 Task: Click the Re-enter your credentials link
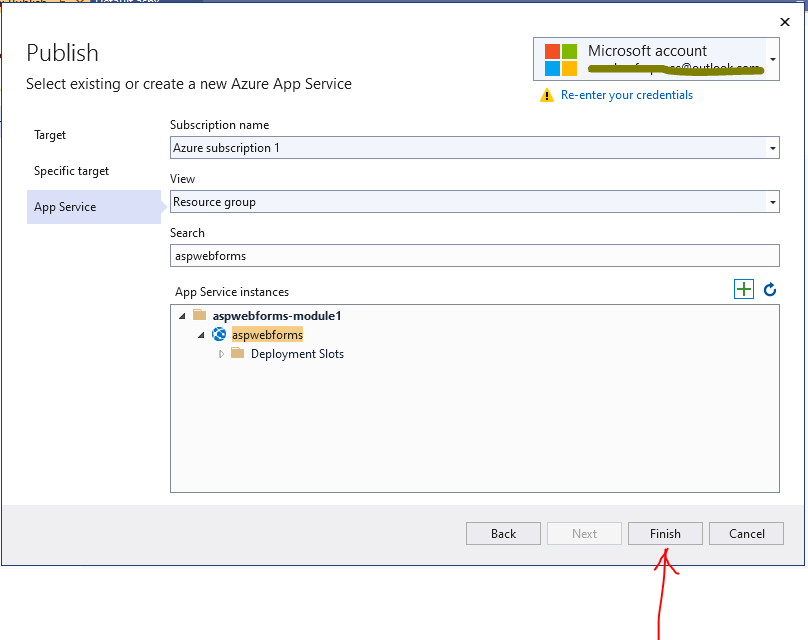[x=627, y=95]
